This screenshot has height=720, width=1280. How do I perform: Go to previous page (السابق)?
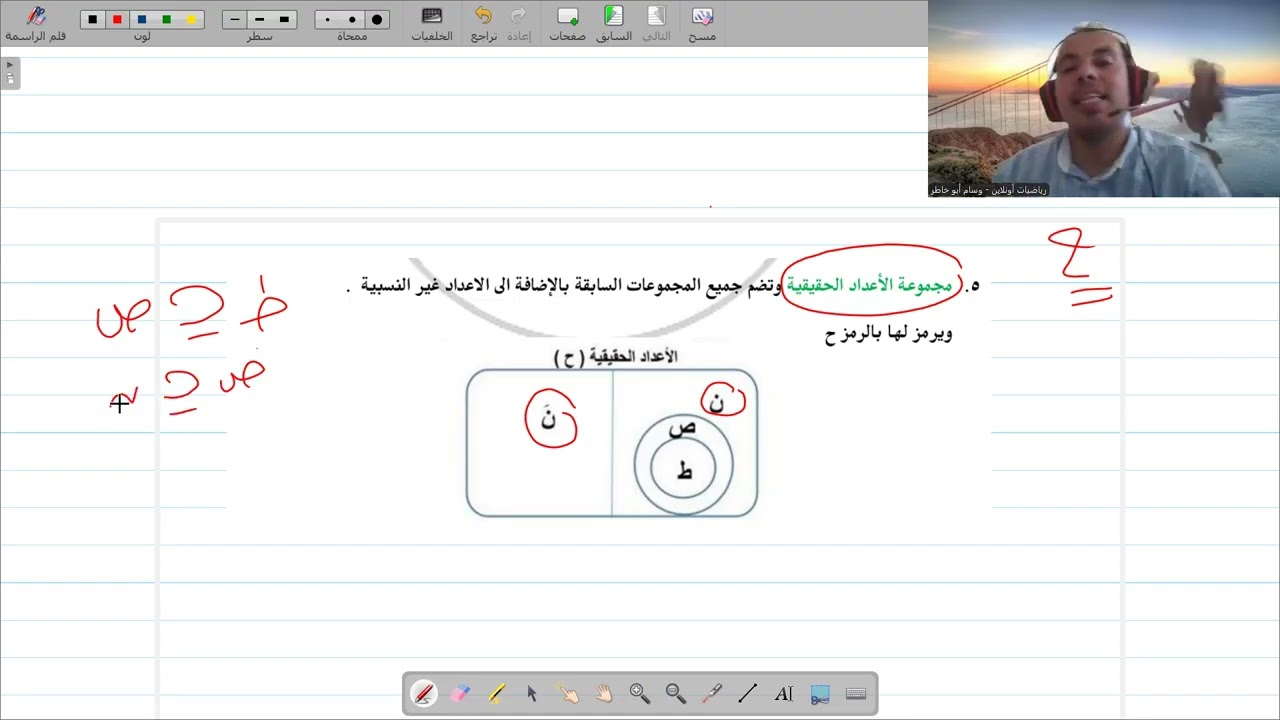(614, 24)
